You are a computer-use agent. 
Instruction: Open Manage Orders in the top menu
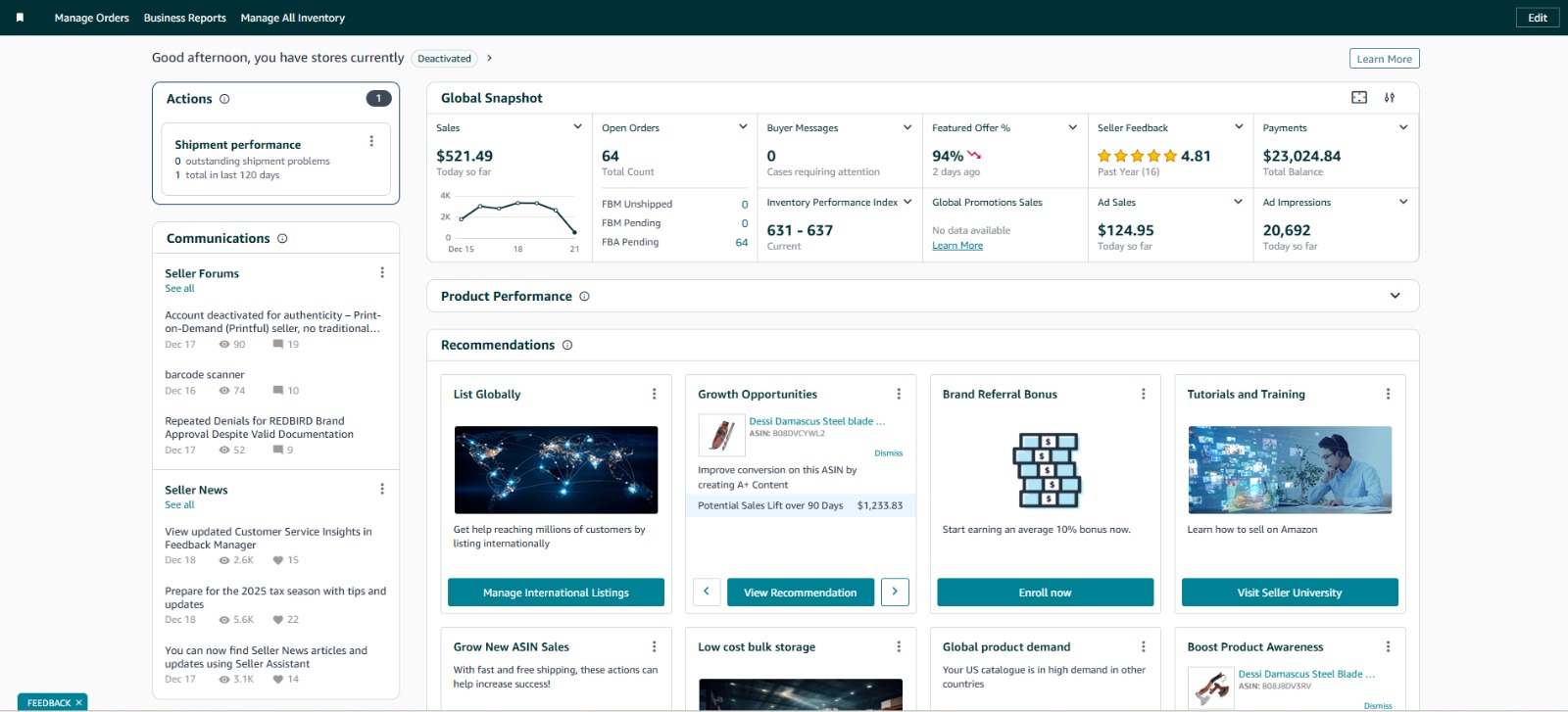coord(91,18)
